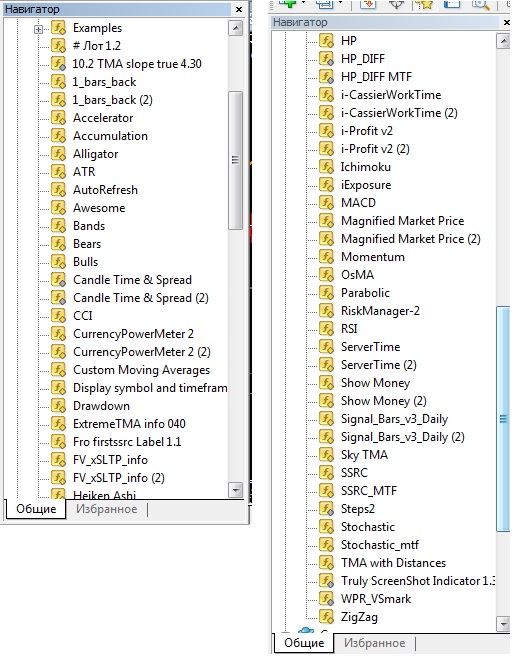Screen dimensions: 524x656
Task: Click the ZigZag indicator icon
Action: point(326,616)
